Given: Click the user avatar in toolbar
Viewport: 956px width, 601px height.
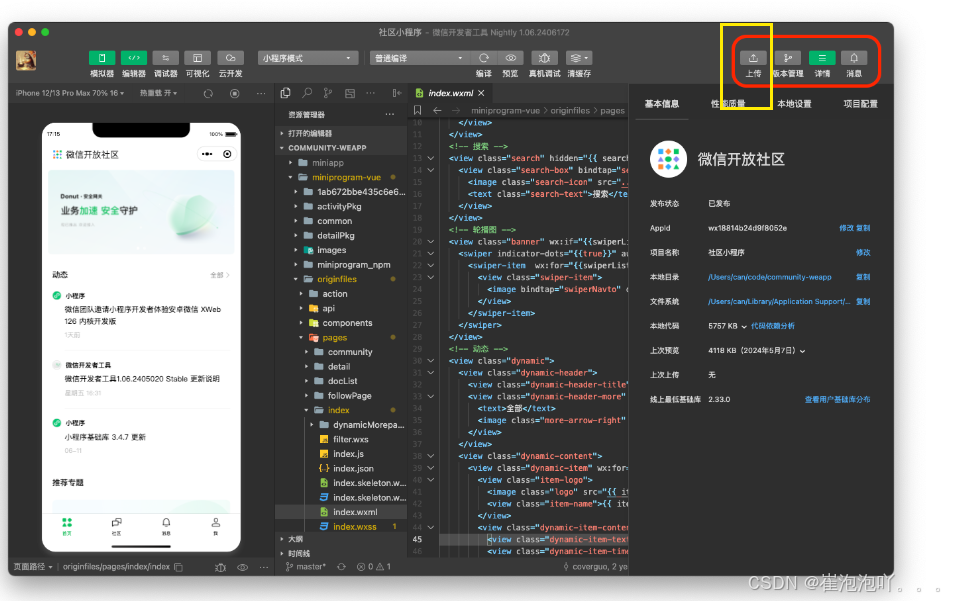Looking at the screenshot, I should coord(26,60).
